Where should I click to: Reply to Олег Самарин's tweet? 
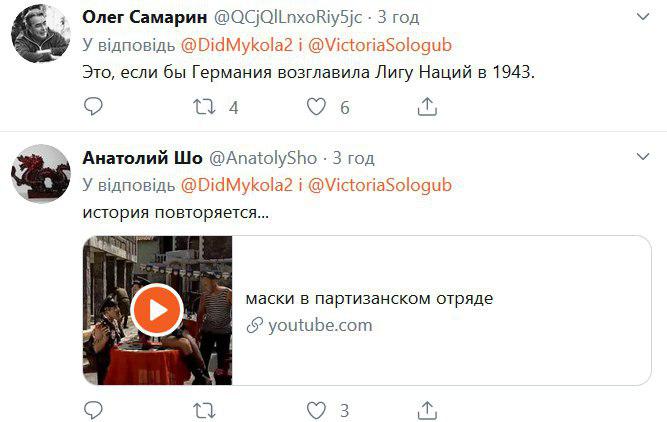pyautogui.click(x=93, y=106)
